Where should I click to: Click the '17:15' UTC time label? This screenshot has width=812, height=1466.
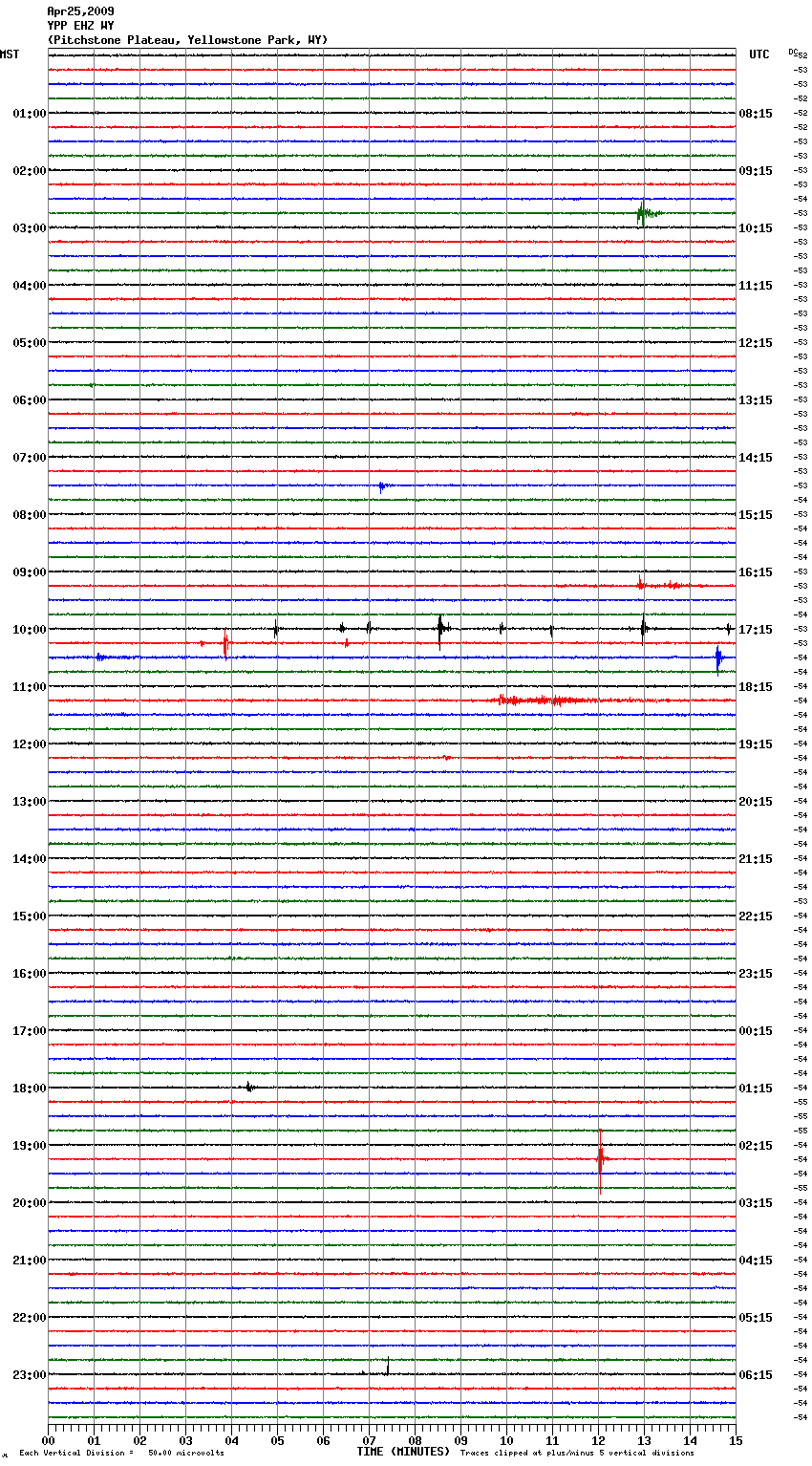pos(756,630)
